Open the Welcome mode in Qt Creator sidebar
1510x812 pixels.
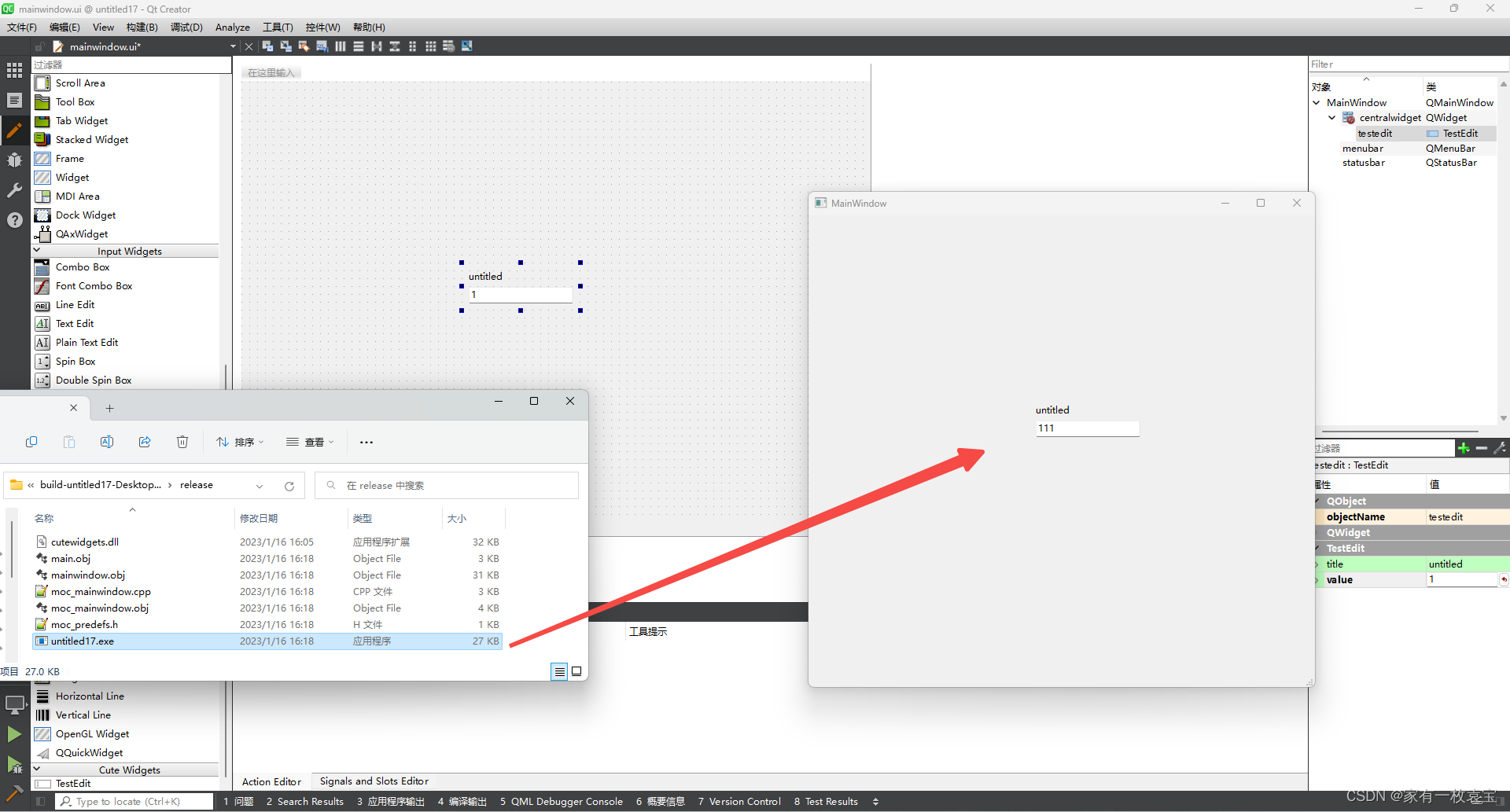14,70
